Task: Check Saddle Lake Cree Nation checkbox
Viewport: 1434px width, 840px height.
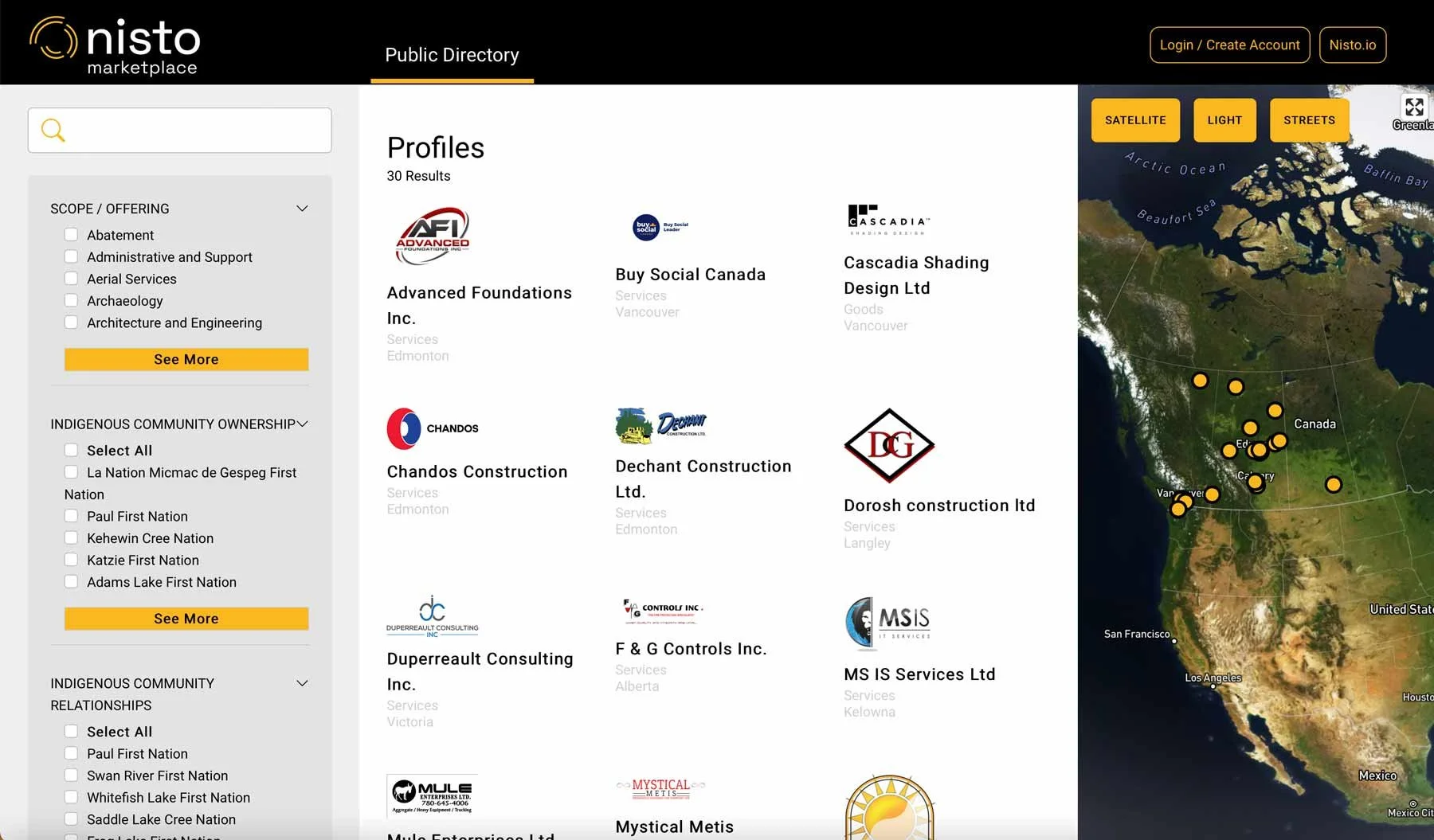Action: point(71,819)
